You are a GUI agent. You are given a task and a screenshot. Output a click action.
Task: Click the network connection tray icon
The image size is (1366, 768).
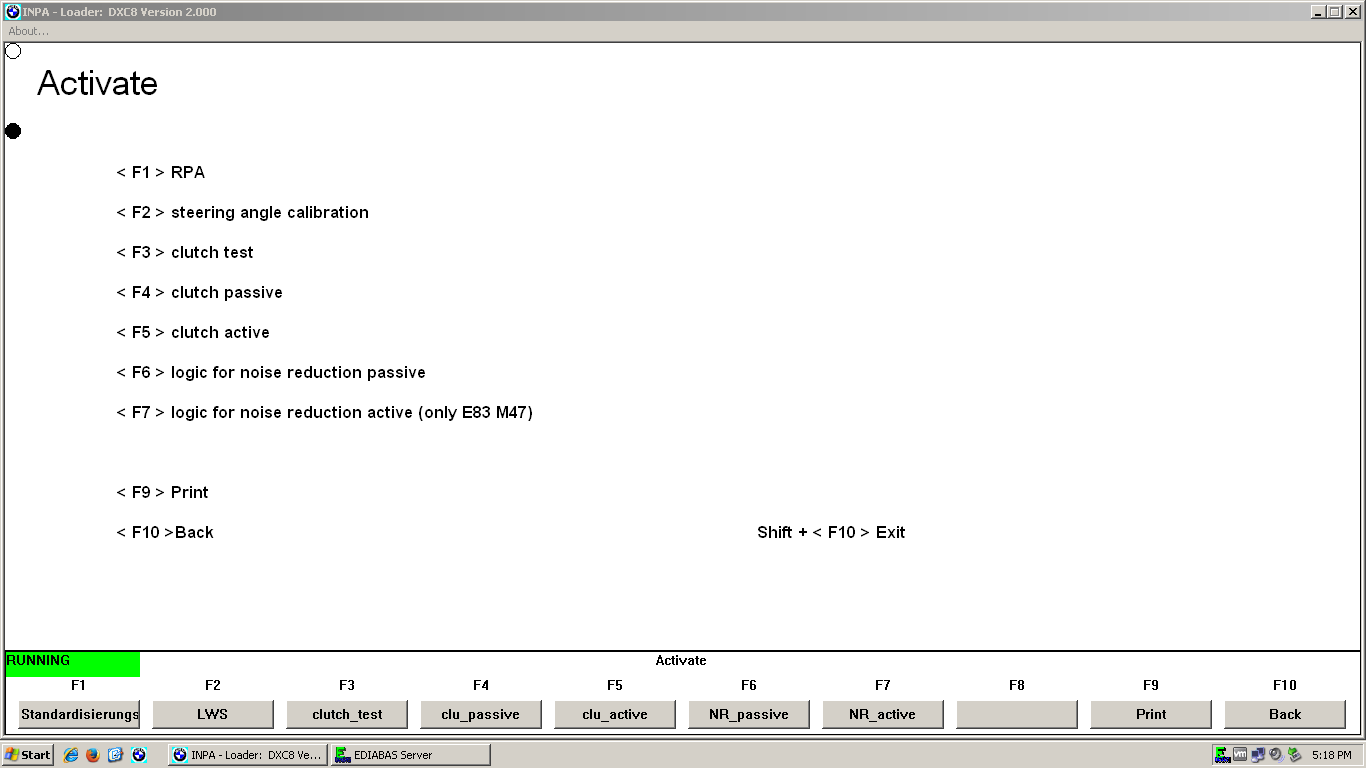(1258, 755)
